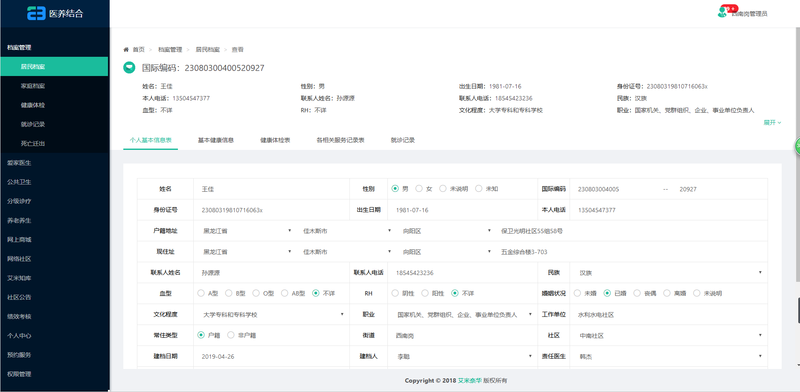
Task: Open the 文化程度 education dropdown
Action: pos(271,315)
